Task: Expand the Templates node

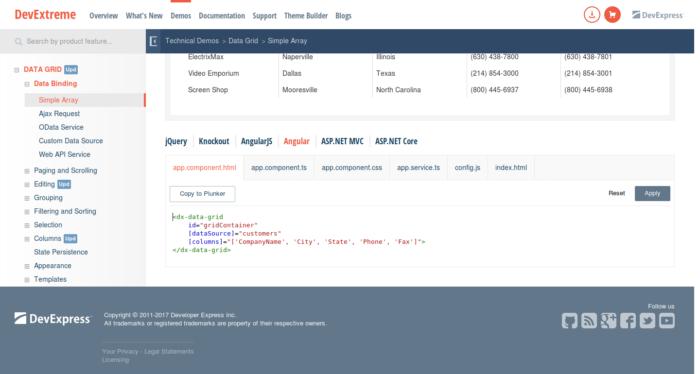Action: pyautogui.click(x=27, y=280)
